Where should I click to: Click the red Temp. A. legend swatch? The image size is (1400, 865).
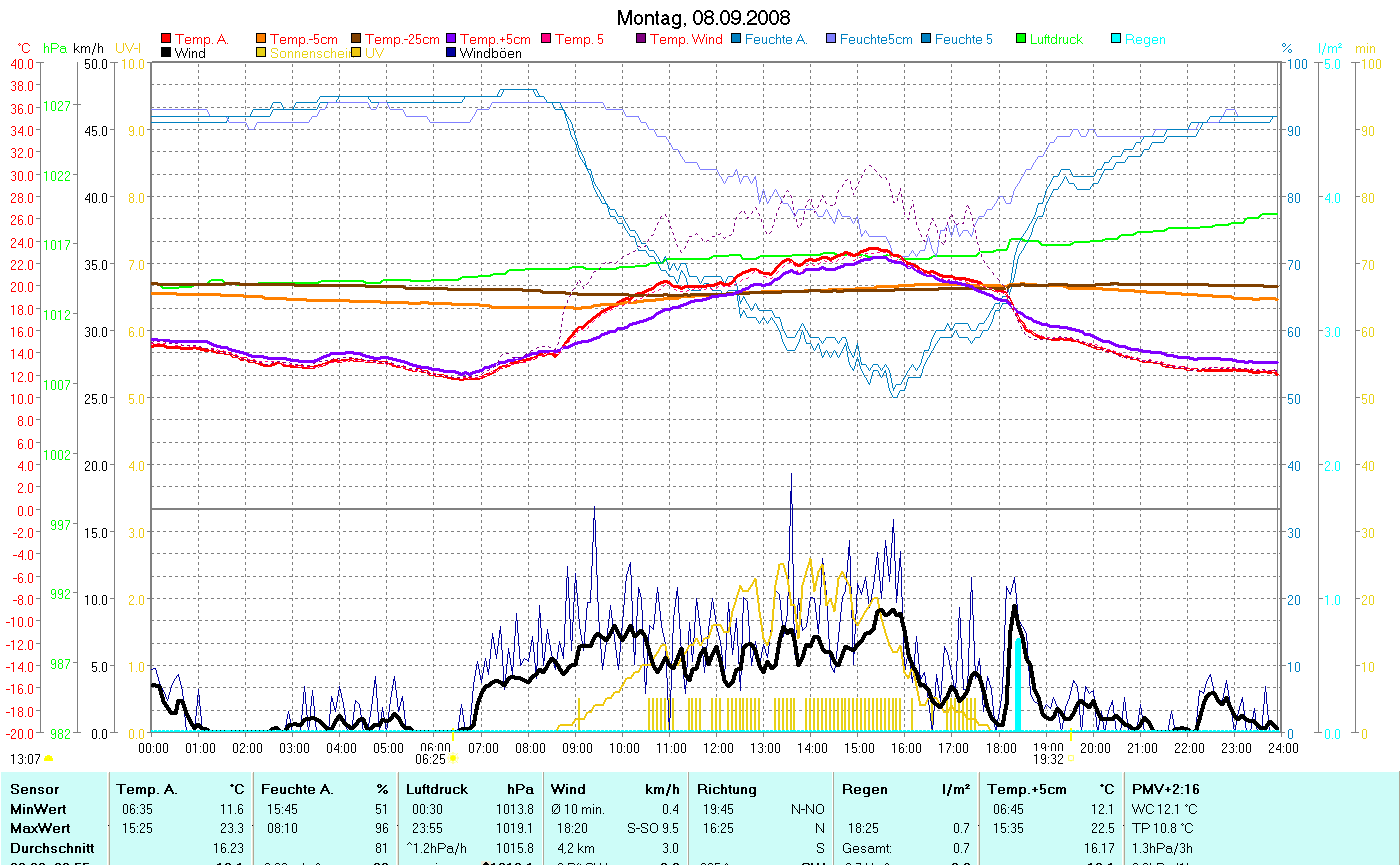tap(166, 40)
